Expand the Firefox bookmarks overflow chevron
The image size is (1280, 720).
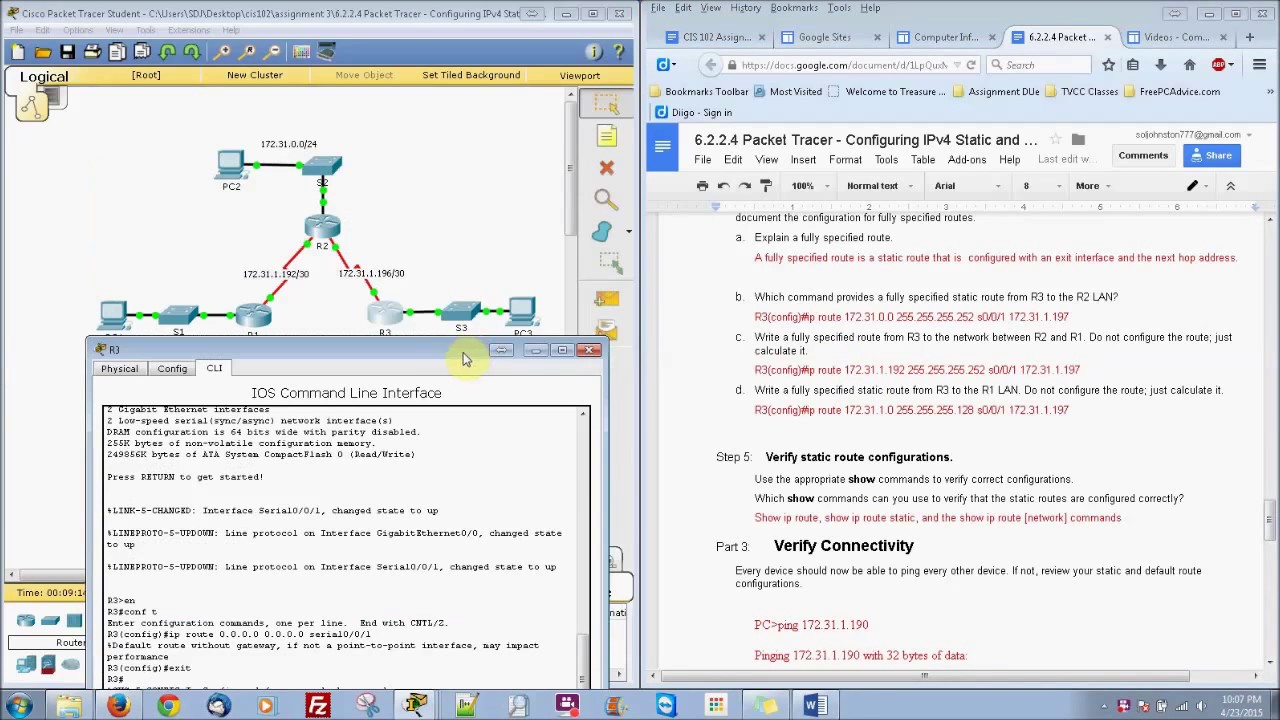coord(1270,91)
